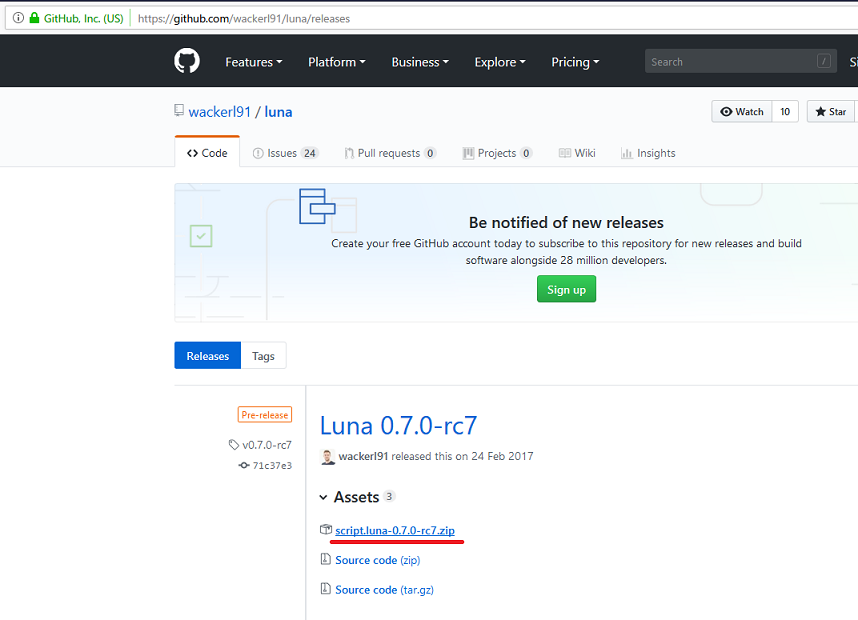Image resolution: width=858 pixels, height=620 pixels.
Task: Switch to the Code tab
Action: [207, 153]
